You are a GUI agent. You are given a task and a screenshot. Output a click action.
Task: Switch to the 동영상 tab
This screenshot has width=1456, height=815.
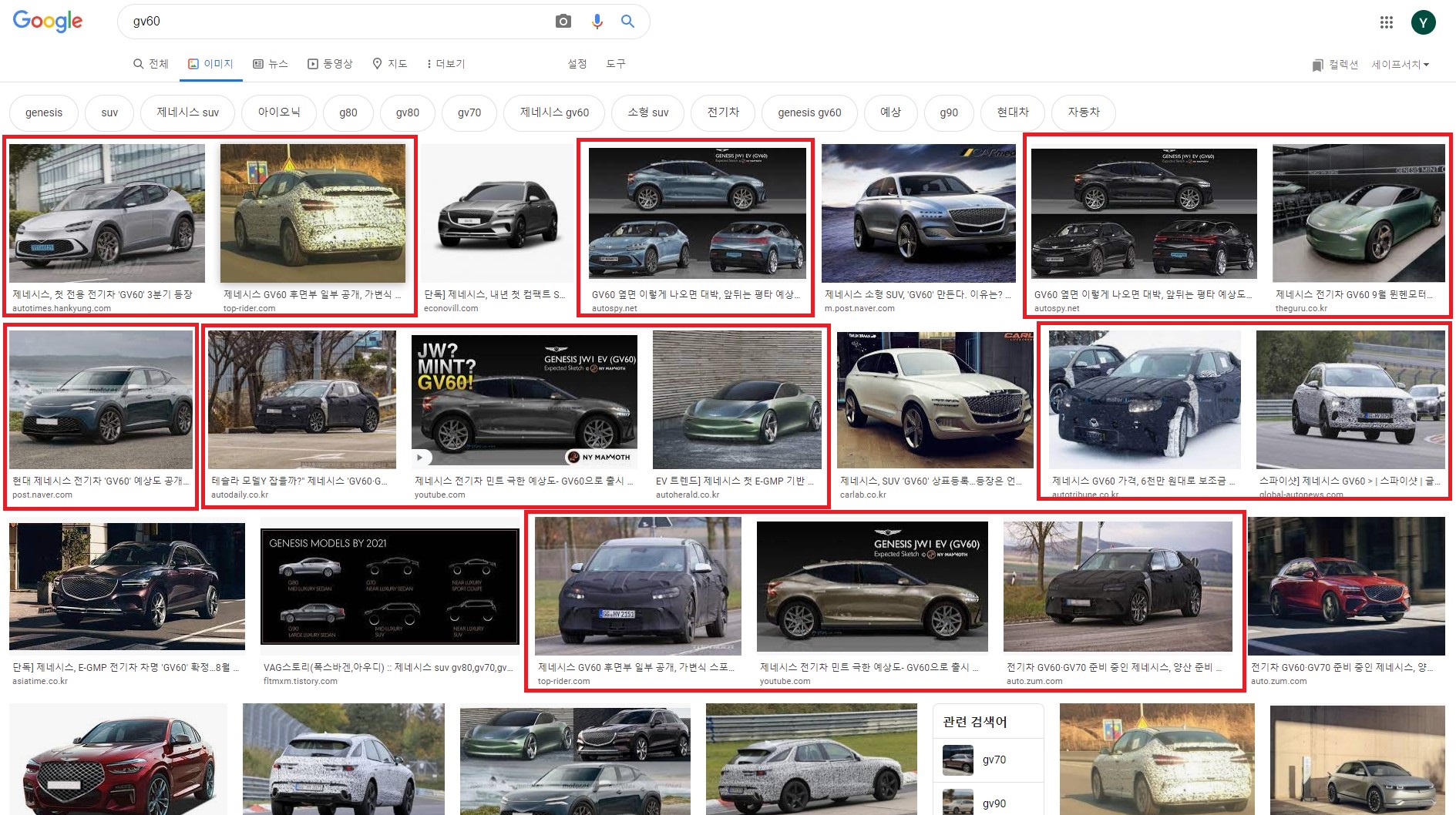click(330, 64)
